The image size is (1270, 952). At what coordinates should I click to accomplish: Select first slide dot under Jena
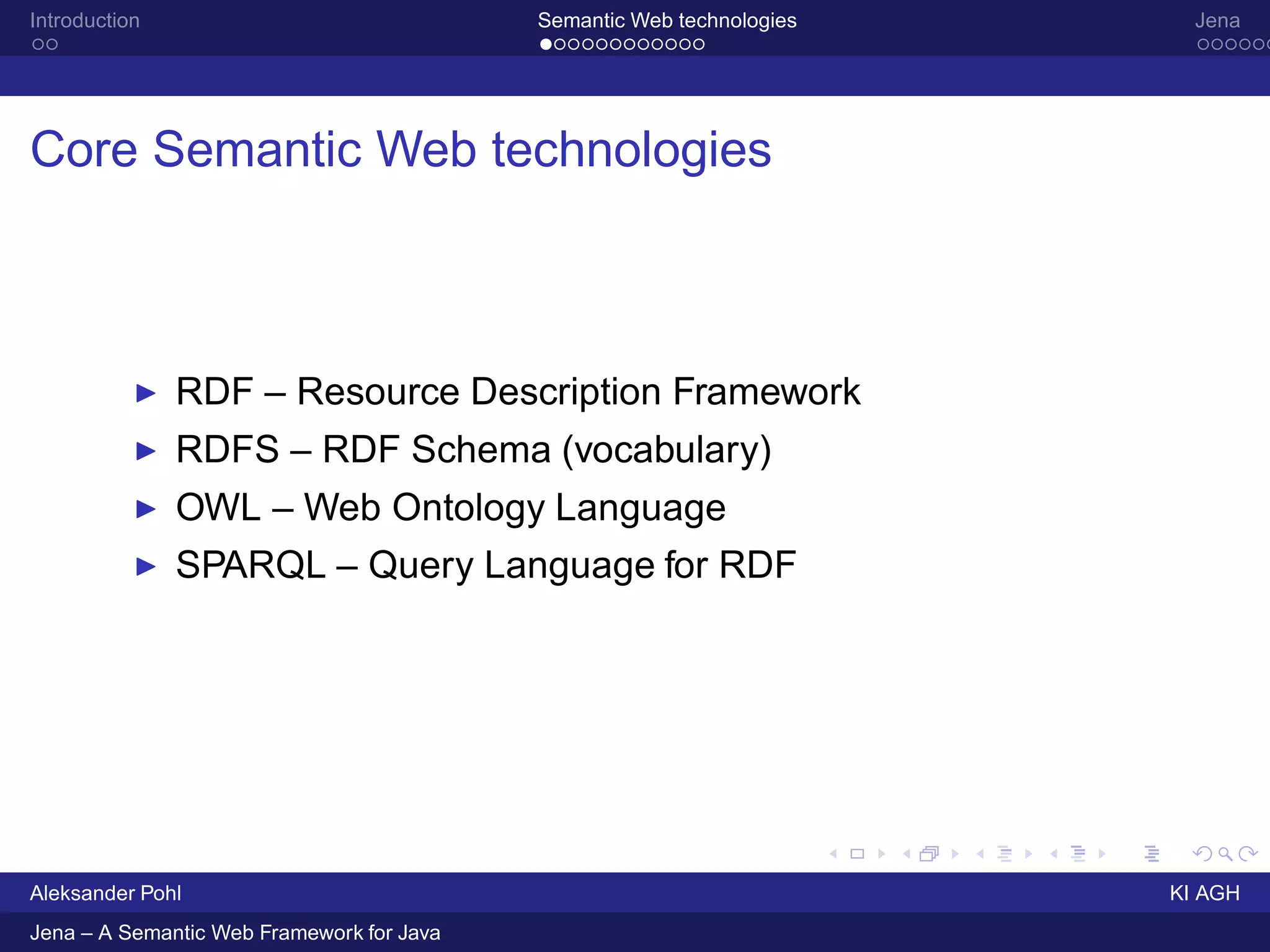[x=1204, y=44]
